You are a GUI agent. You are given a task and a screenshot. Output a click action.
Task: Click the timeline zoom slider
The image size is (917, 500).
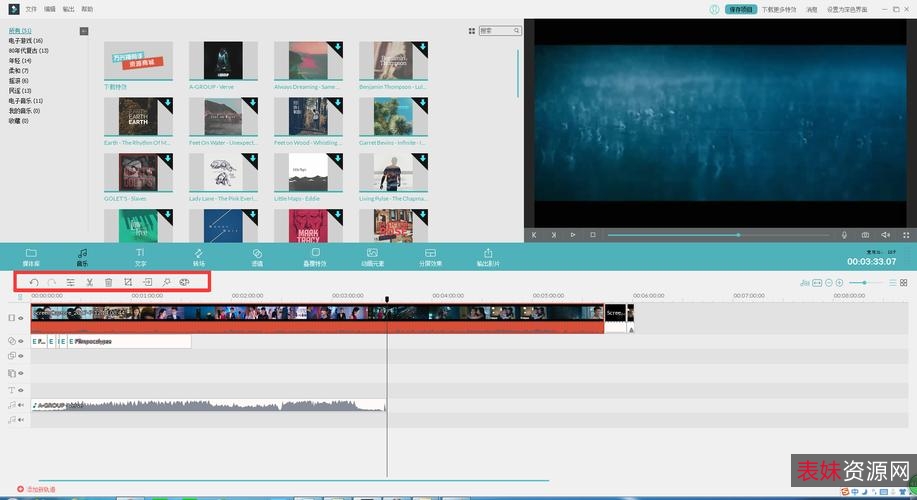coord(865,283)
